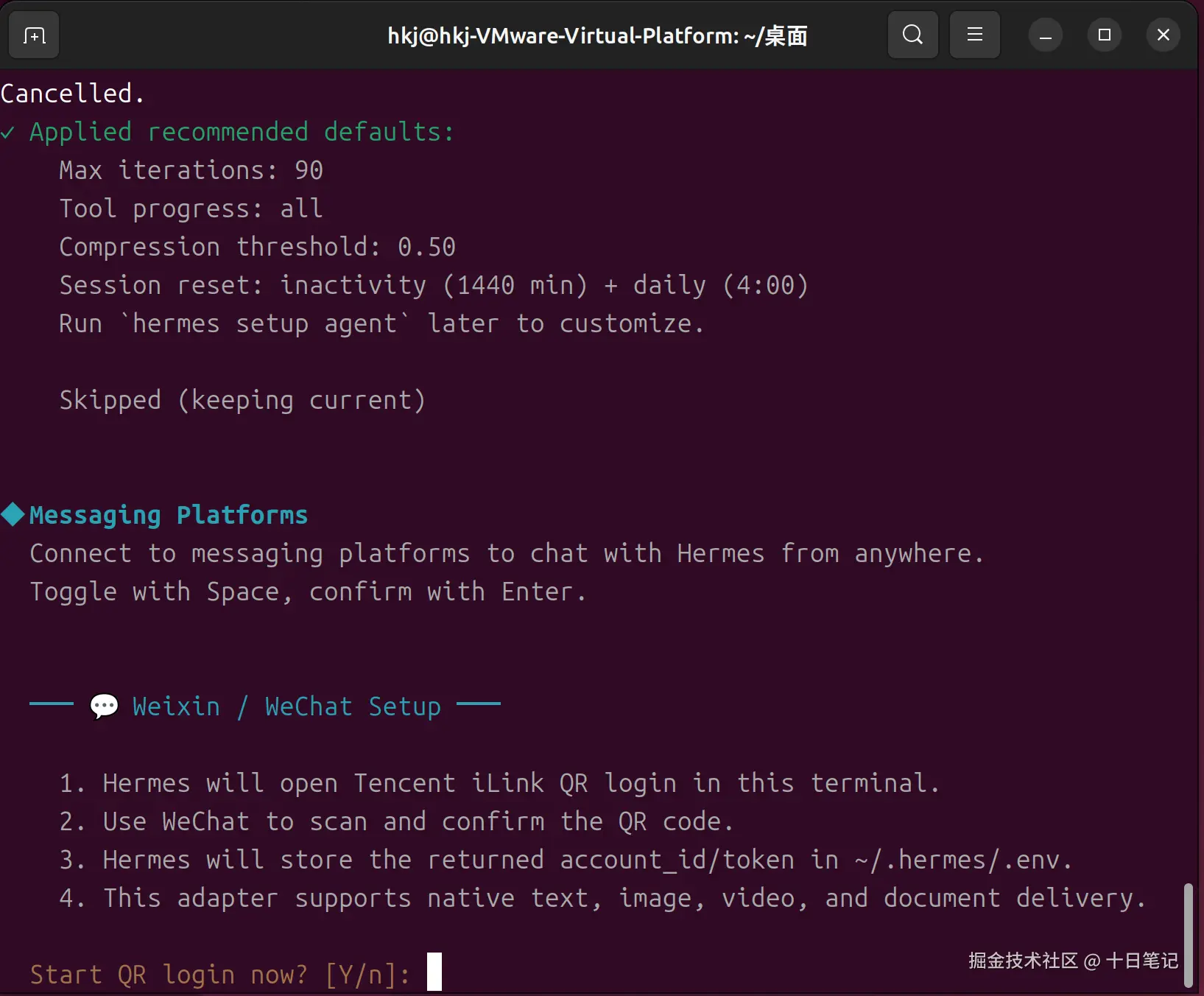Click the 'Messaging Platforms' heading
The image size is (1204, 996).
pyautogui.click(x=155, y=515)
